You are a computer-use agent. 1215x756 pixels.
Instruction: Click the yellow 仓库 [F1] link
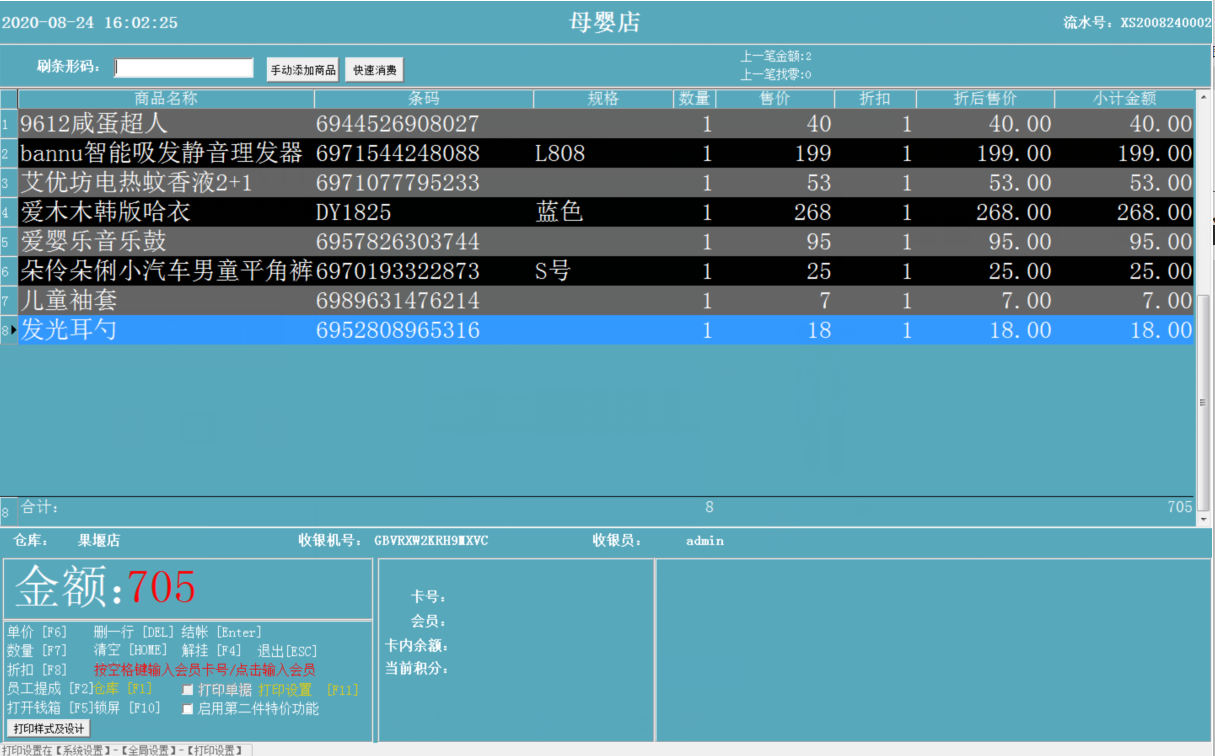[x=122, y=689]
